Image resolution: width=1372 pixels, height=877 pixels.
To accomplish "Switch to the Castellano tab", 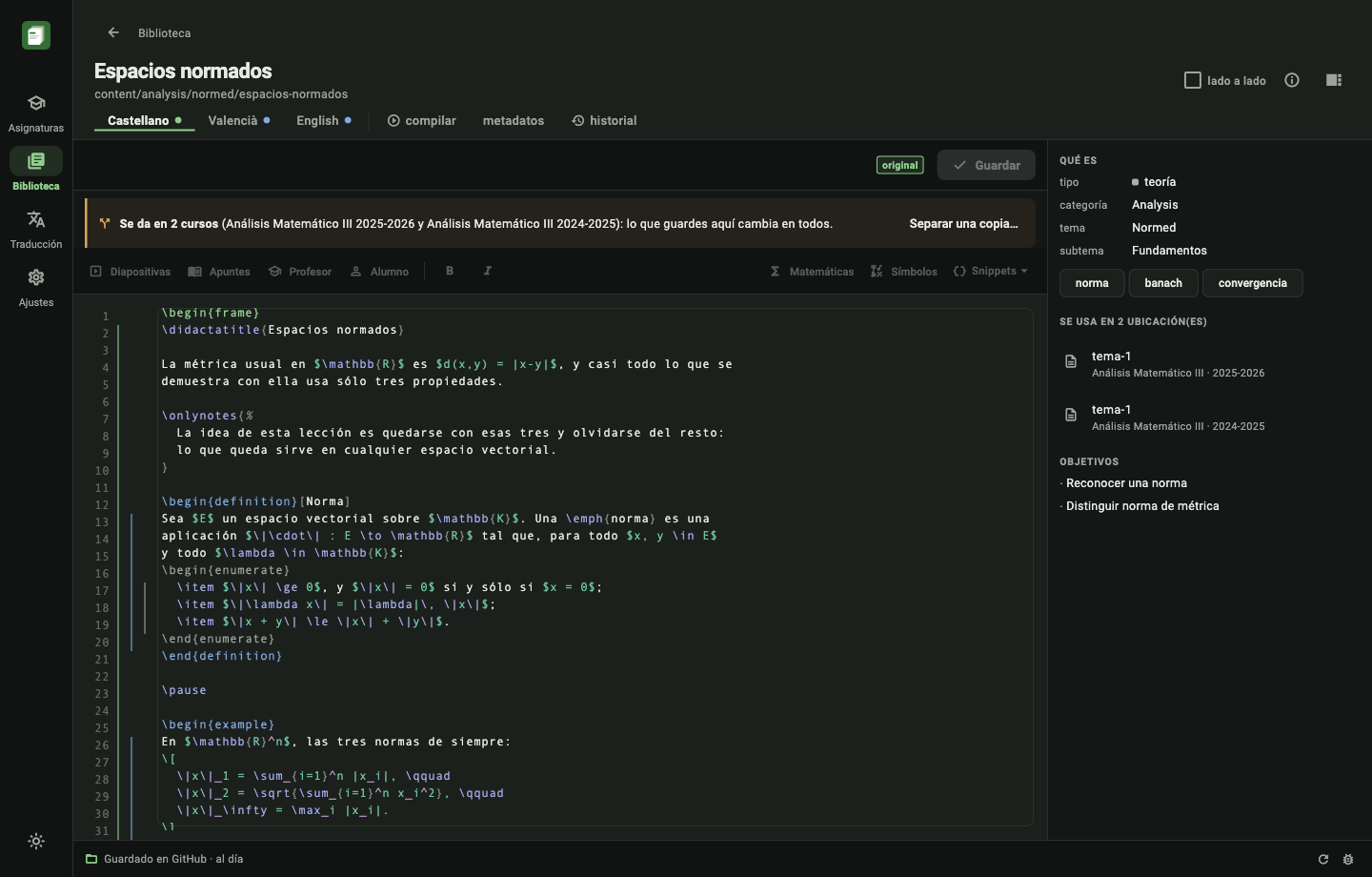I will point(145,120).
